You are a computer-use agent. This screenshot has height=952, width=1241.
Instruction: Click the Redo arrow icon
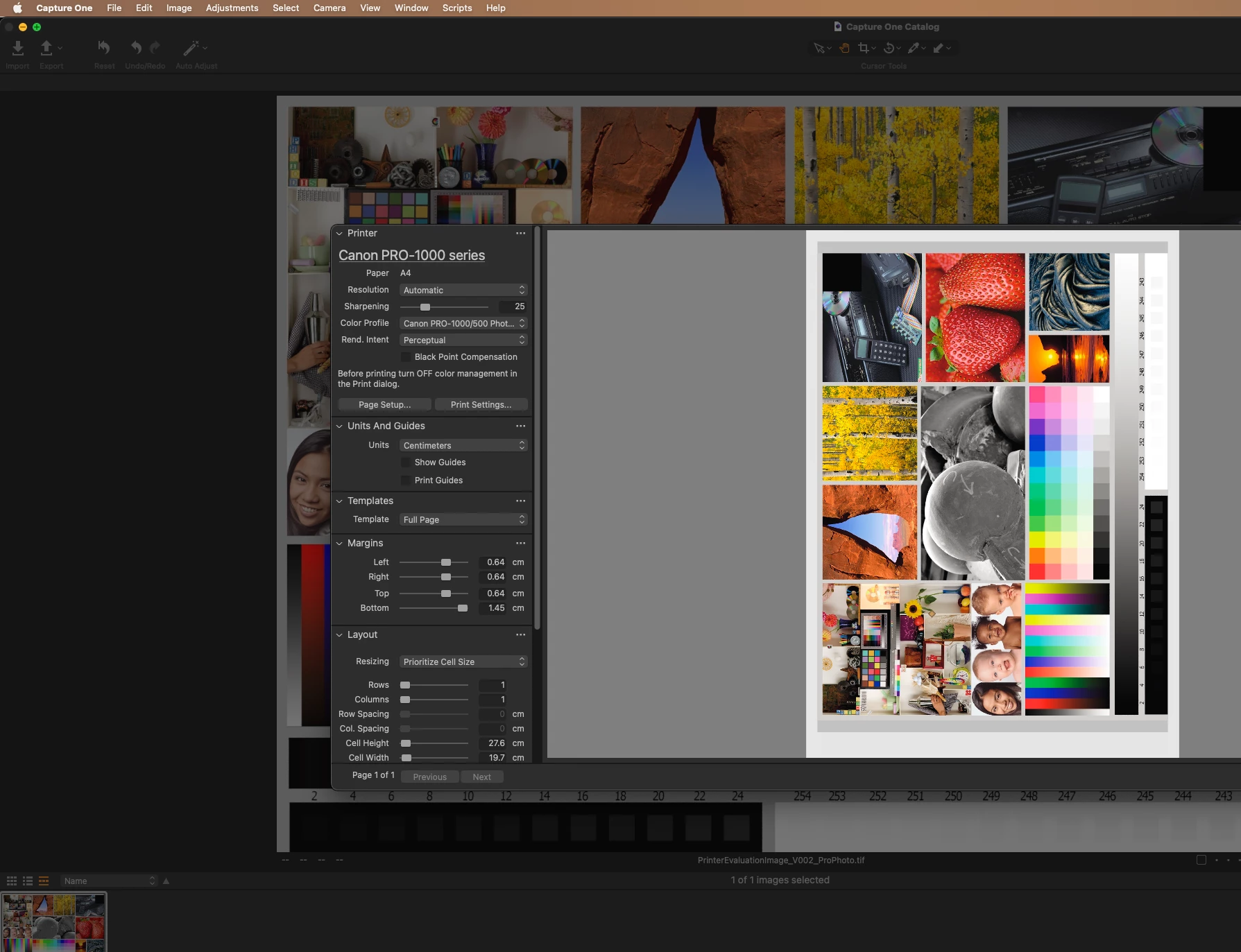coord(155,48)
